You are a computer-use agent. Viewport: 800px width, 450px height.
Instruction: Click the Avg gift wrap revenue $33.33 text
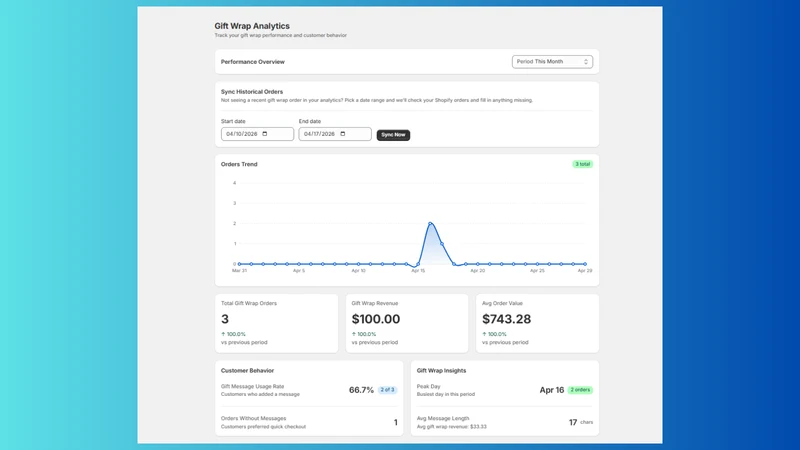(452, 427)
